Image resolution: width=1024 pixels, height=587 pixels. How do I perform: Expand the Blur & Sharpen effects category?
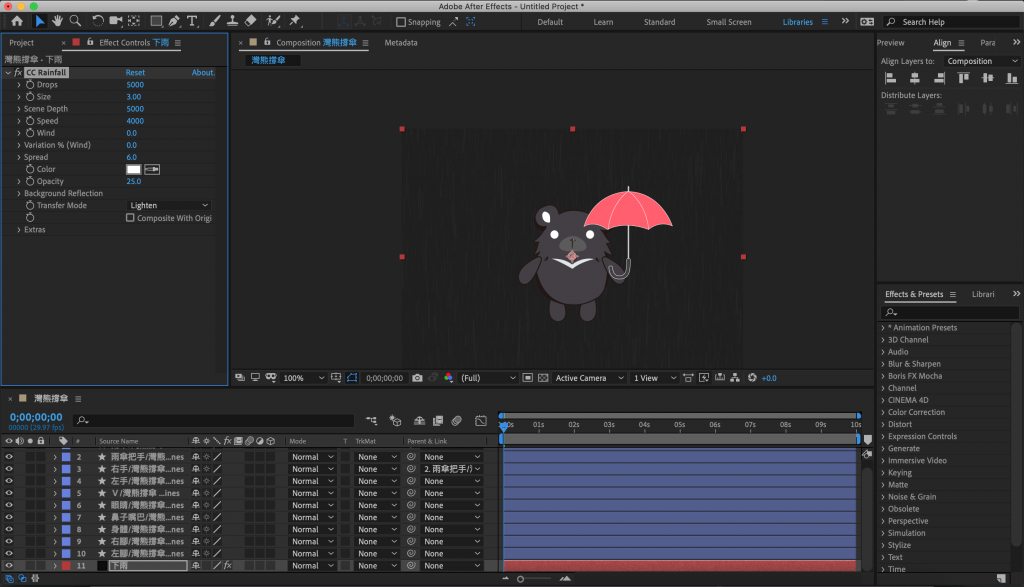click(x=884, y=364)
